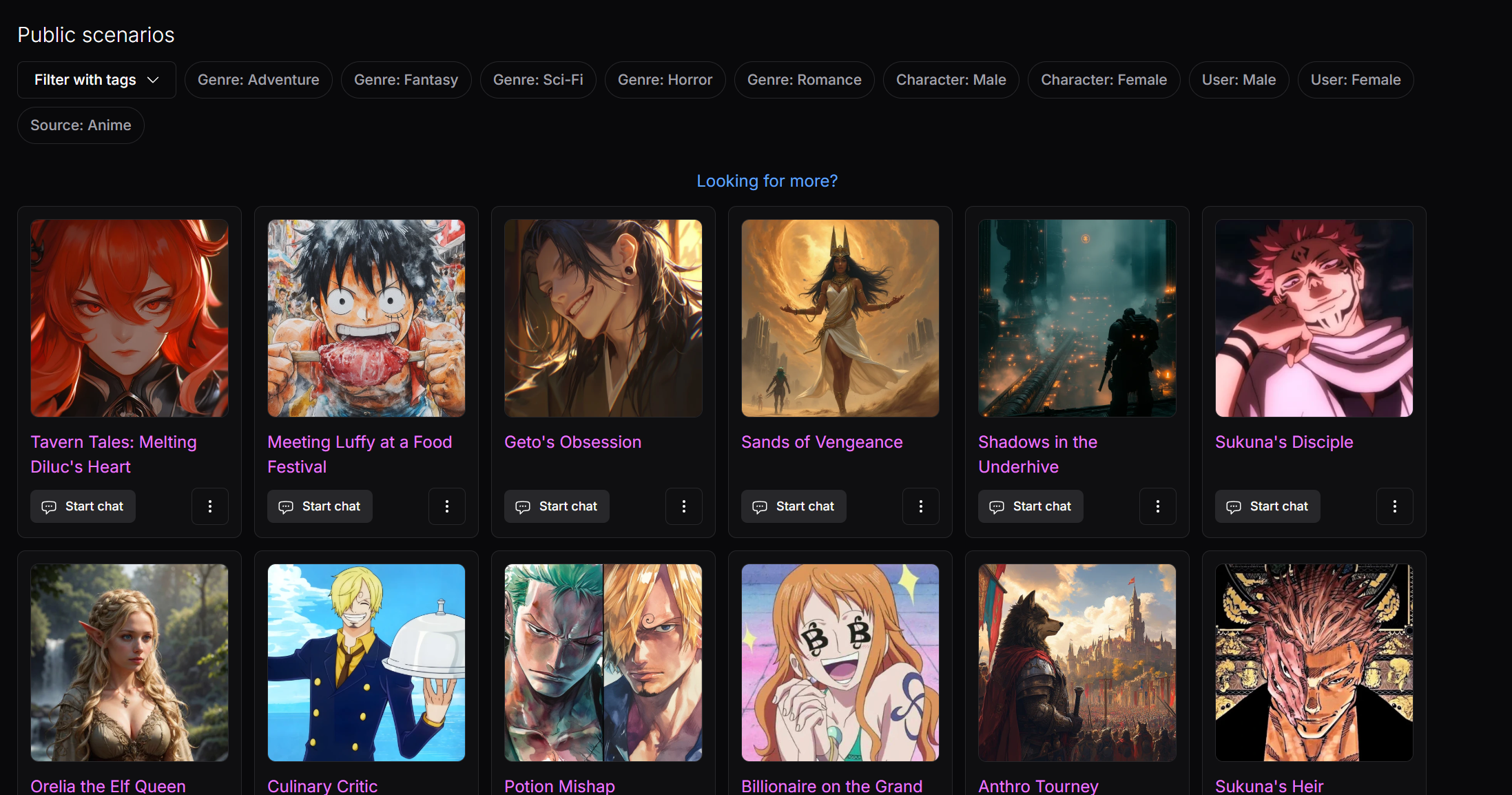Open the Culinary Critic title link
This screenshot has width=1512, height=795.
point(322,786)
